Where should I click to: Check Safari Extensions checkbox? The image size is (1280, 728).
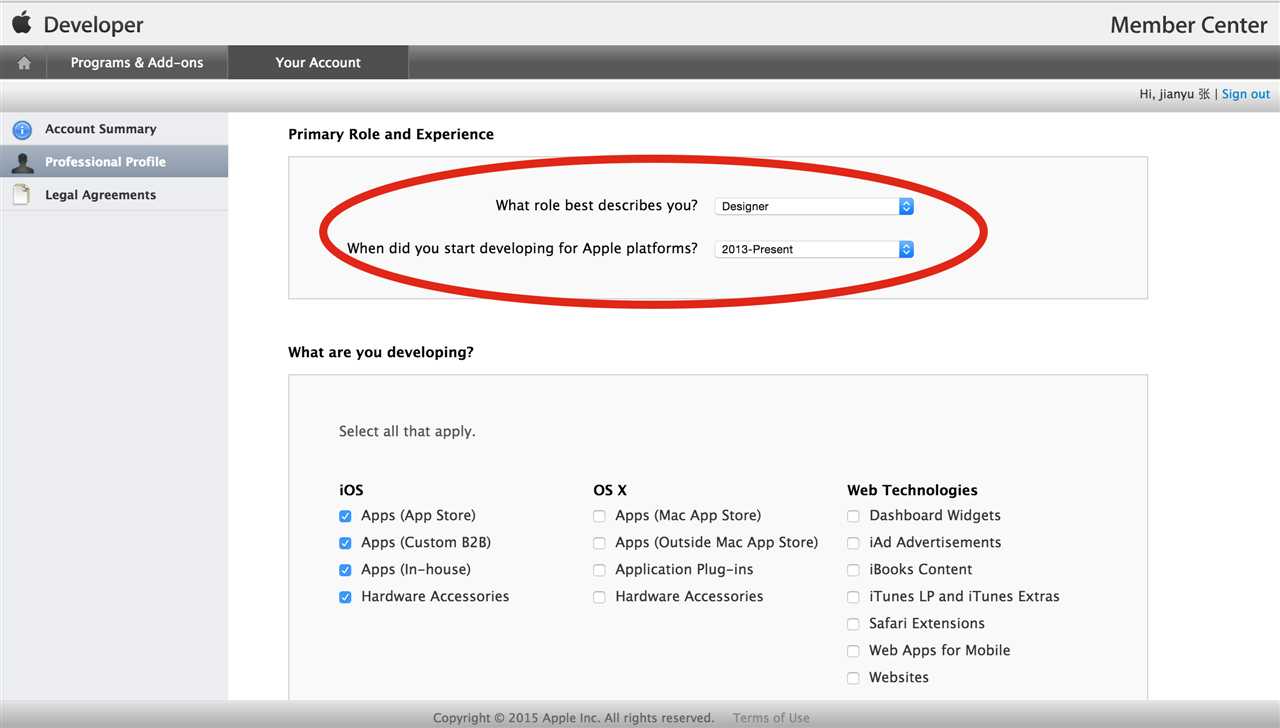tap(853, 624)
